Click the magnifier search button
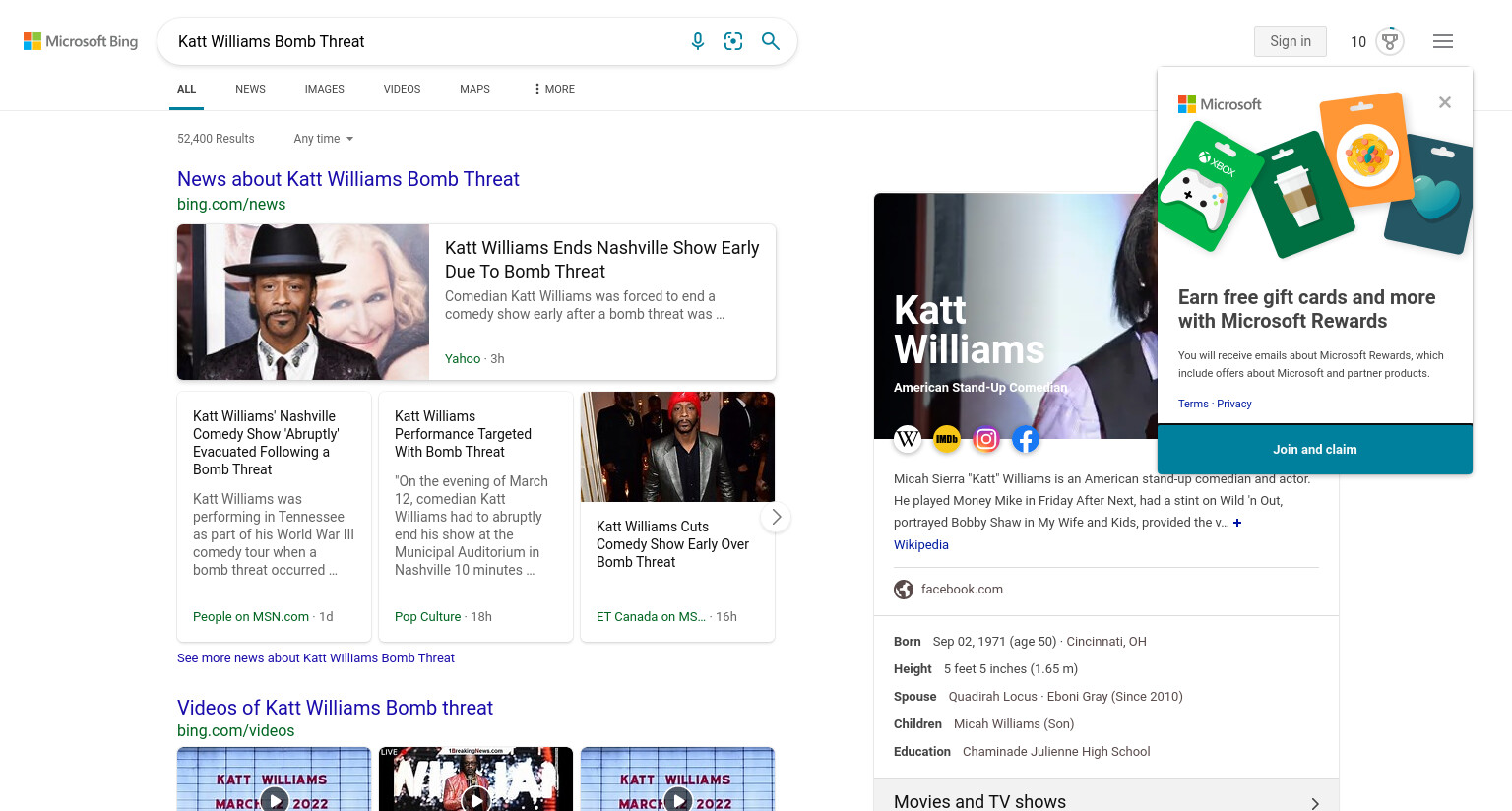Screen dimensions: 1512x811 (x=771, y=41)
